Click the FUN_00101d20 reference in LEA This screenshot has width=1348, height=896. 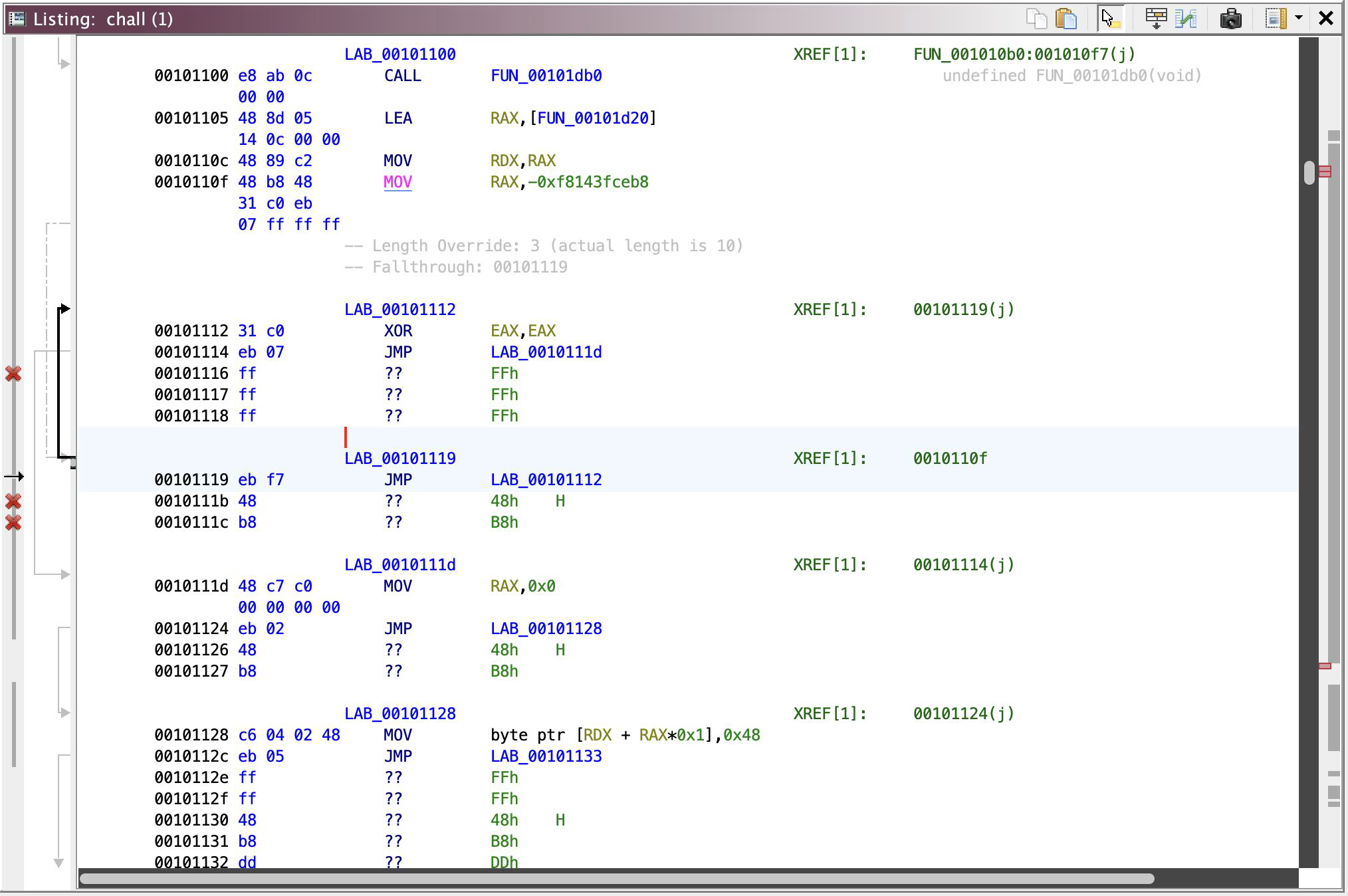click(593, 118)
